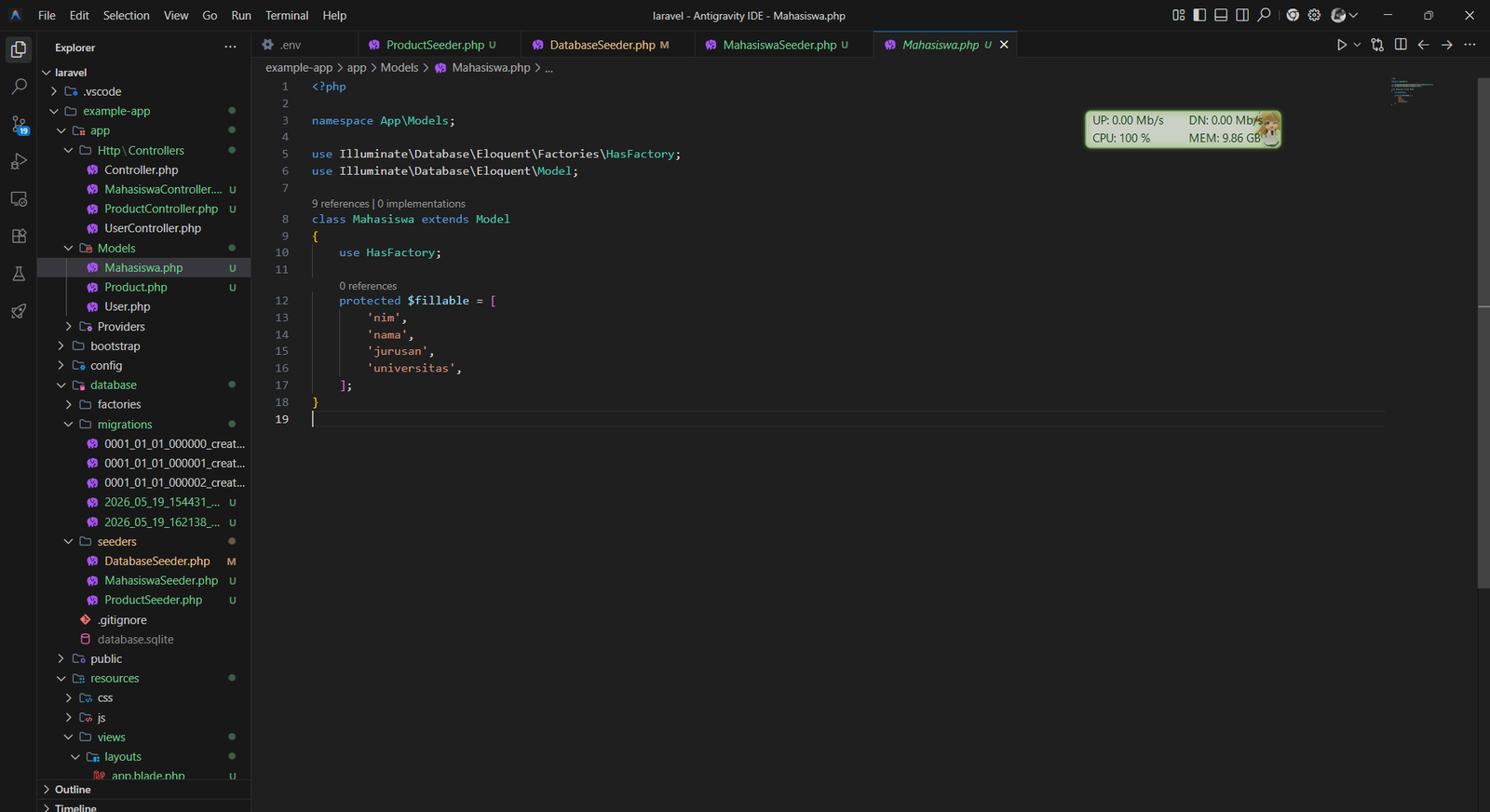Click the Antigravity app logo
Viewport: 1490px width, 812px height.
(15, 15)
